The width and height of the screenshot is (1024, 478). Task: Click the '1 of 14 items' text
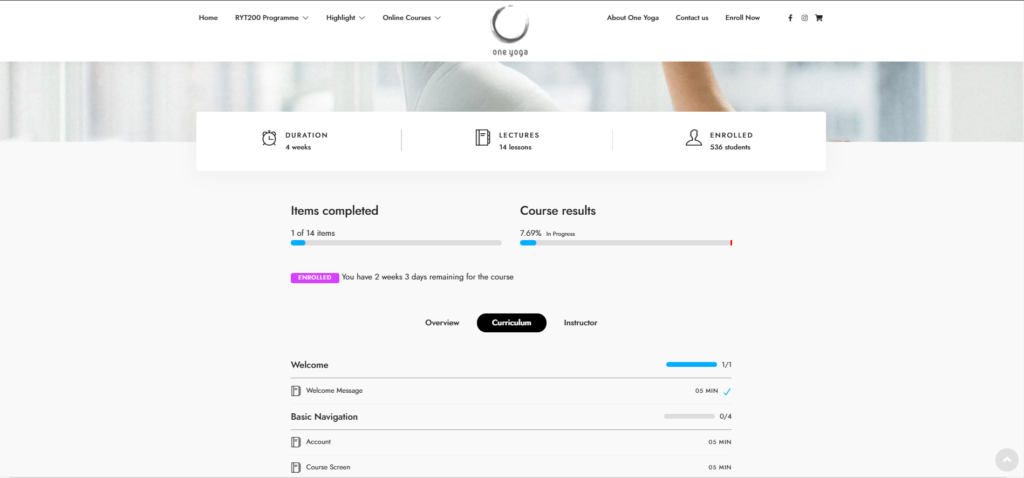[313, 233]
